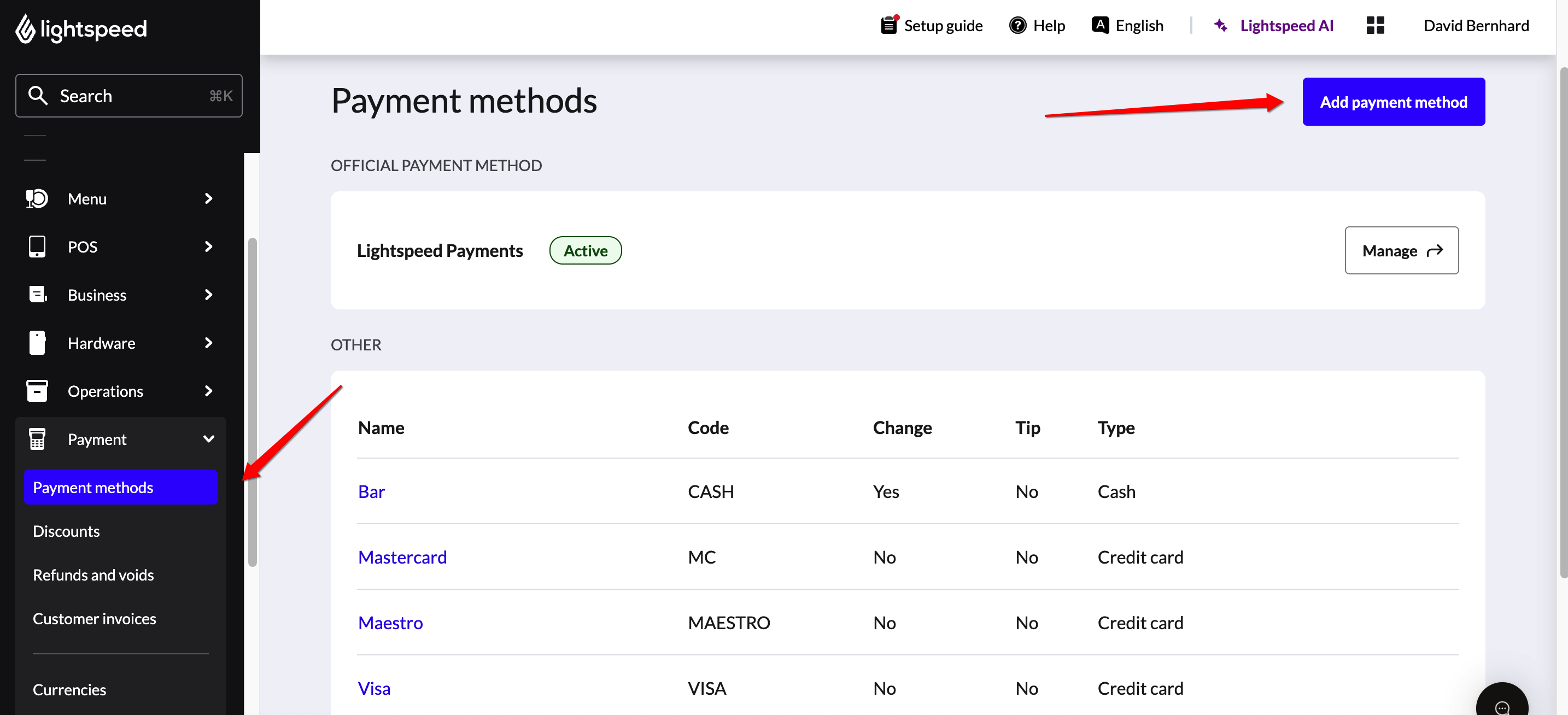Click the Cash type cell

click(x=1116, y=491)
